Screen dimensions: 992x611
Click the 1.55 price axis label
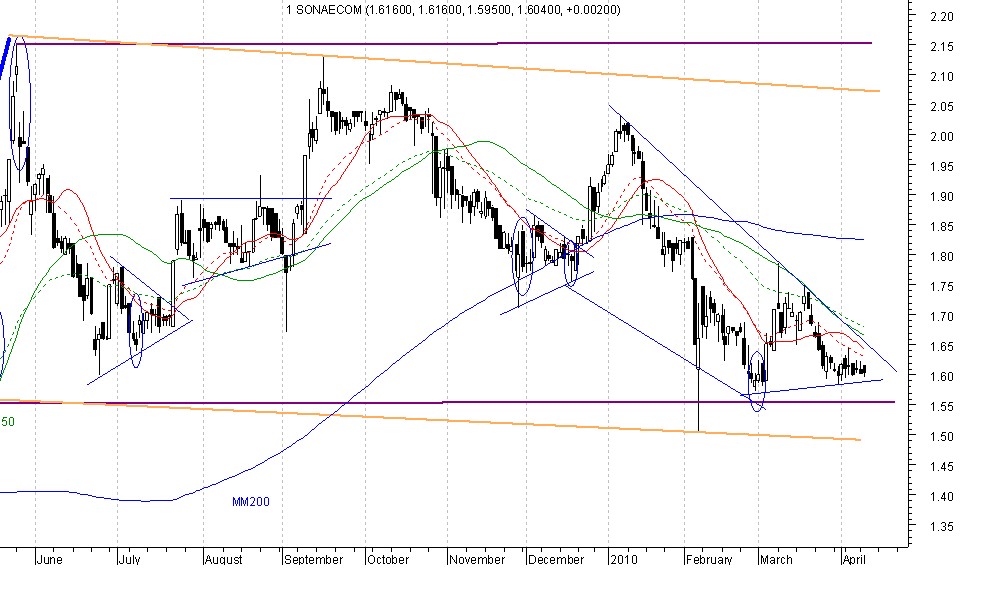coord(941,407)
